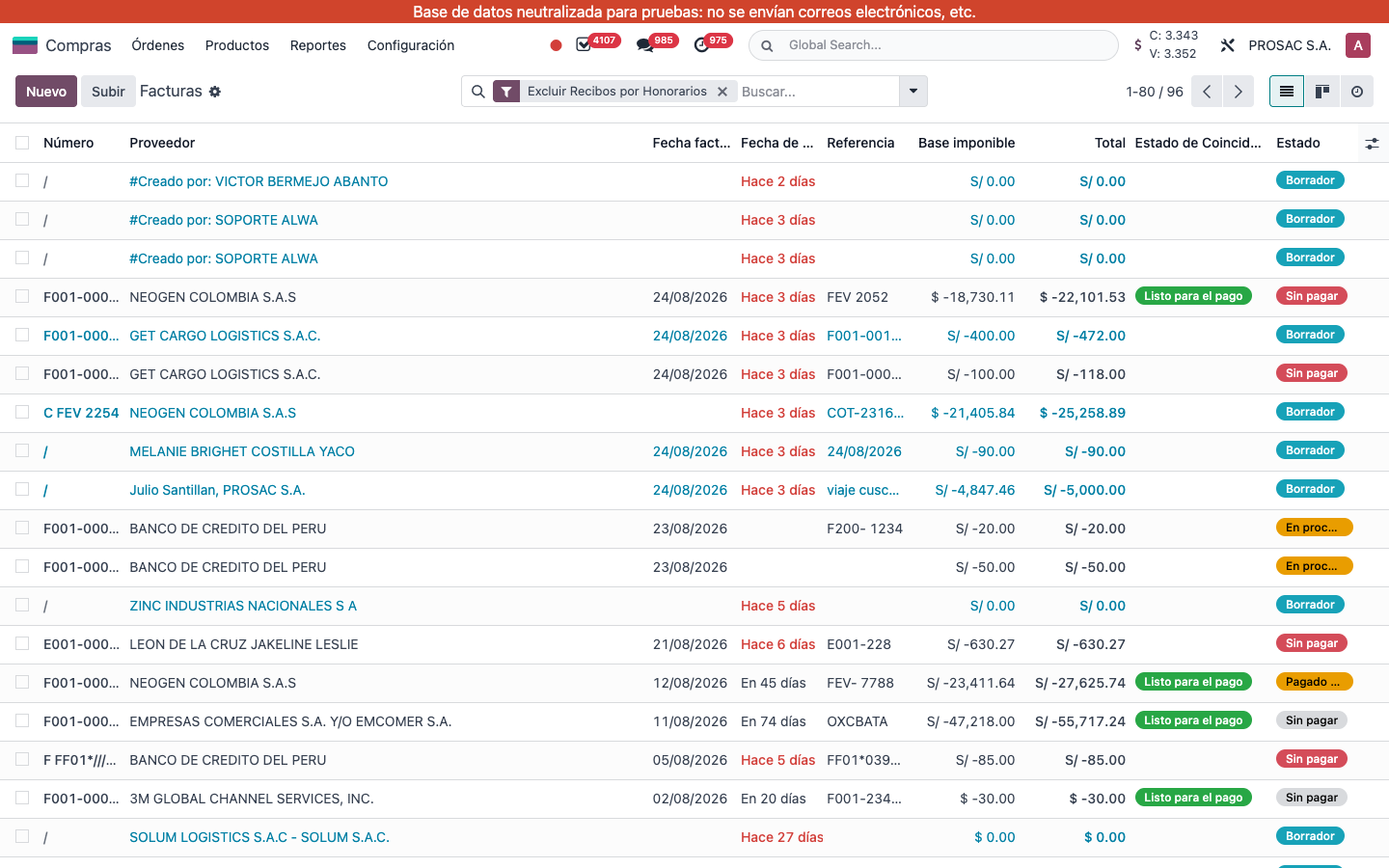Open the company switcher PROSAC S.A.
Screen dimensions: 1389x868
click(1290, 45)
